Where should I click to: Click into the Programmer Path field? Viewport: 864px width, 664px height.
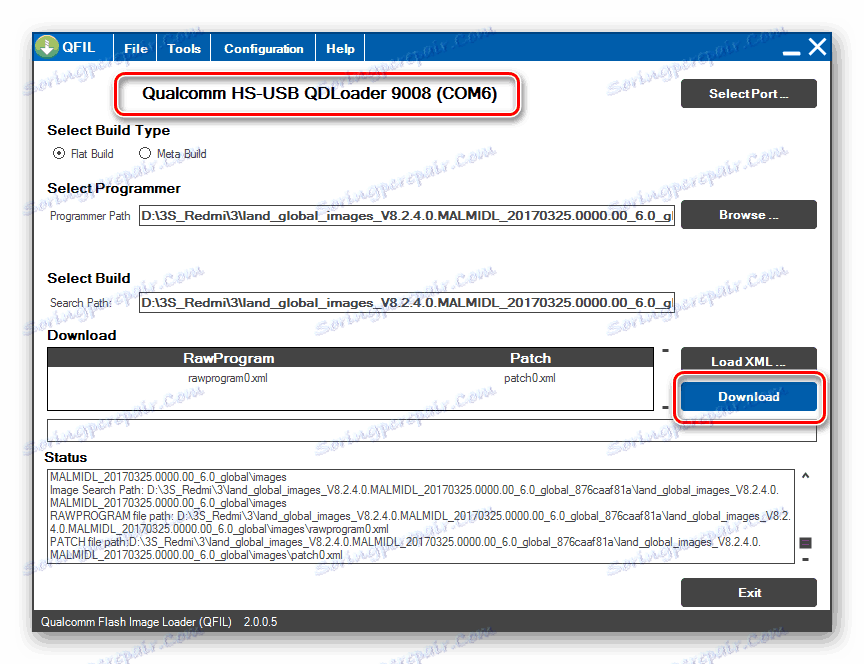point(407,215)
